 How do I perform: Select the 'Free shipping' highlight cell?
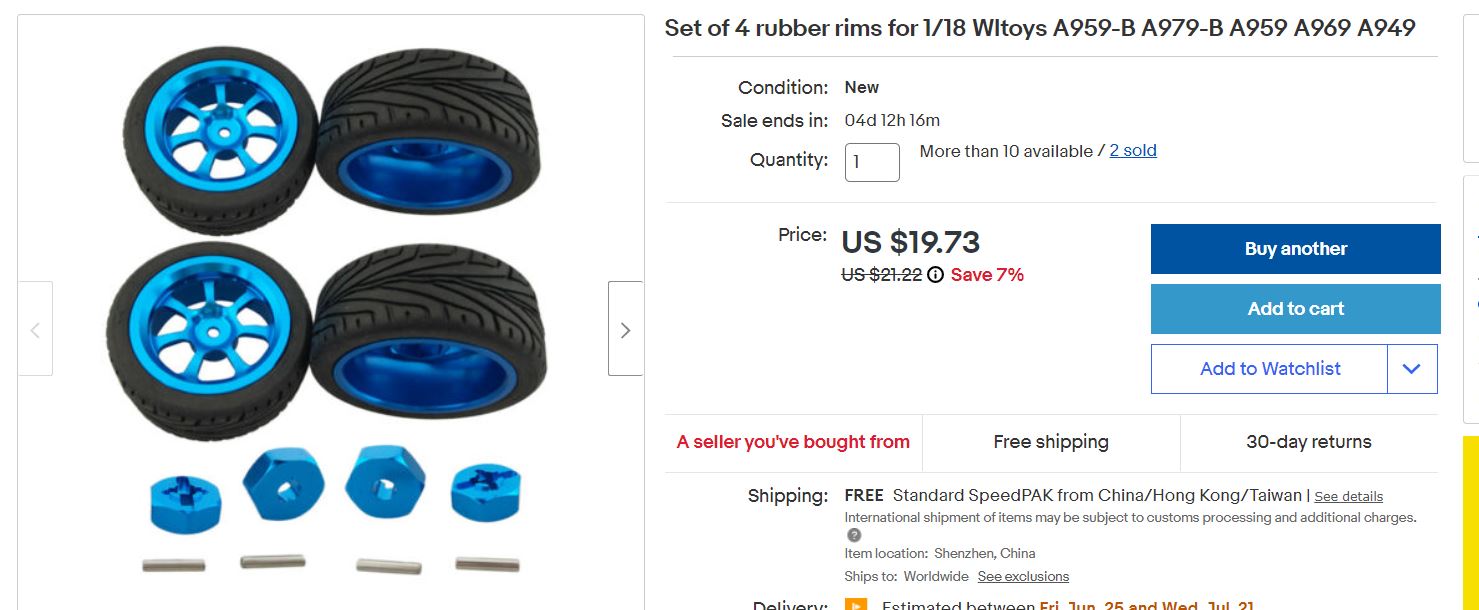[1051, 442]
